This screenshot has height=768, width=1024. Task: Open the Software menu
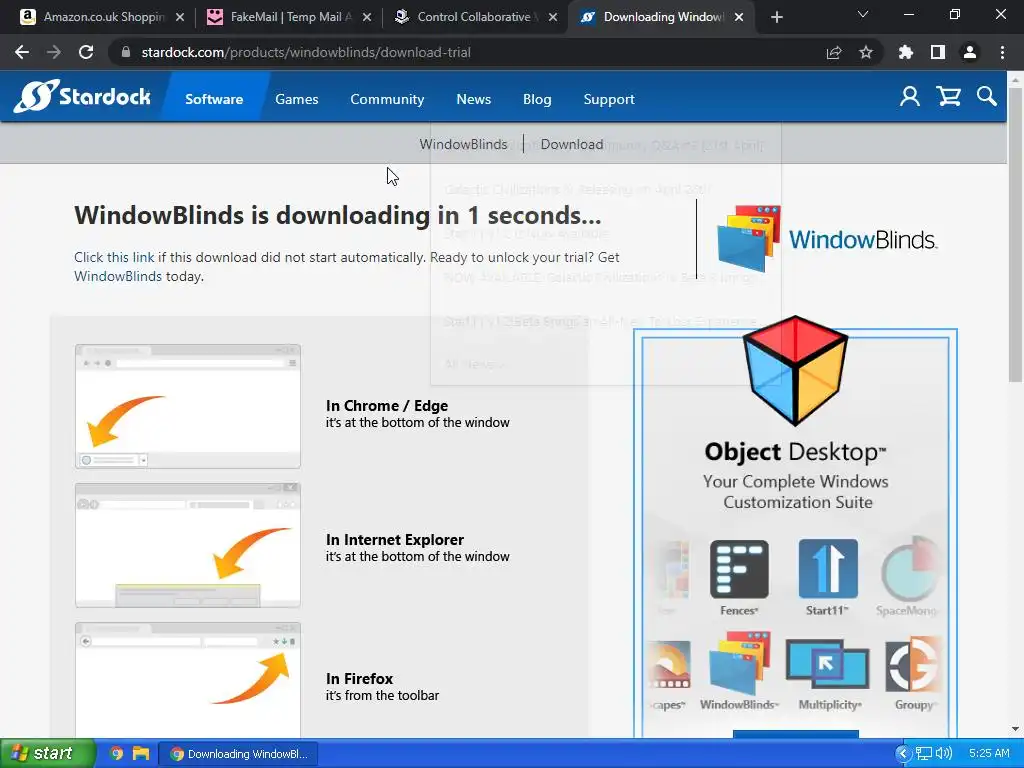tap(214, 99)
